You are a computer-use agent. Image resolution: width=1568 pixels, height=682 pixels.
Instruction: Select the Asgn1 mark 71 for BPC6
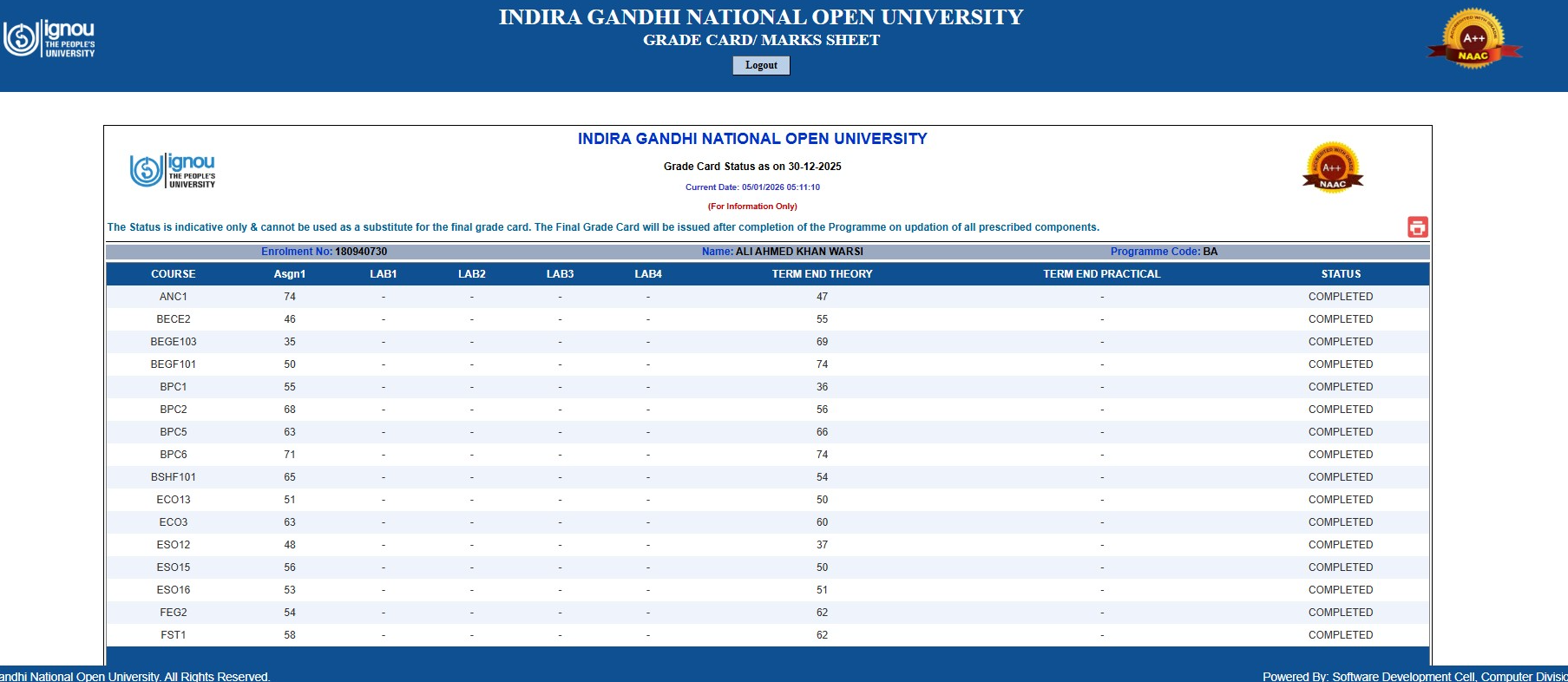[290, 455]
